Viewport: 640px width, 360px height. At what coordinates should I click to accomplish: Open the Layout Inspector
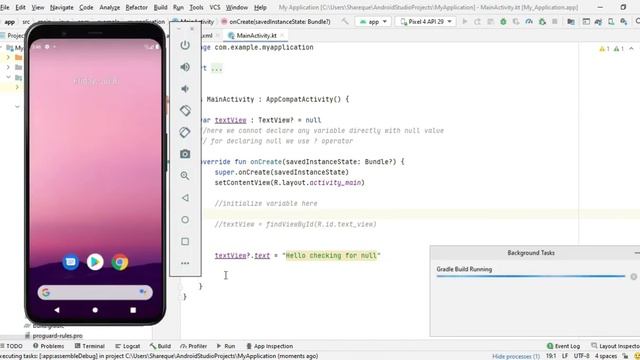pos(616,346)
